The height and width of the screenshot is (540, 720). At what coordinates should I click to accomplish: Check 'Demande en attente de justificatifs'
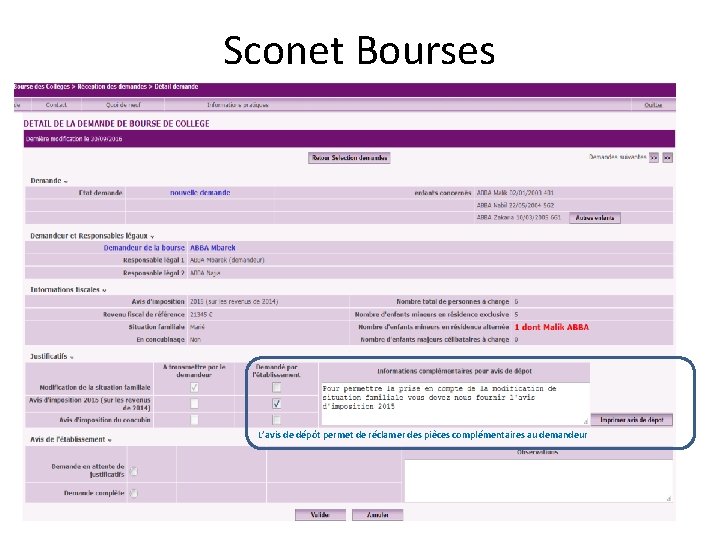click(134, 471)
